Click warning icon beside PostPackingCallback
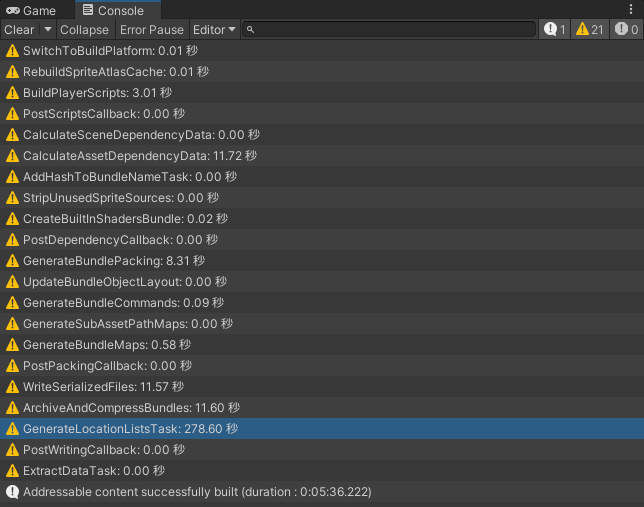Image resolution: width=644 pixels, height=507 pixels. tap(12, 366)
